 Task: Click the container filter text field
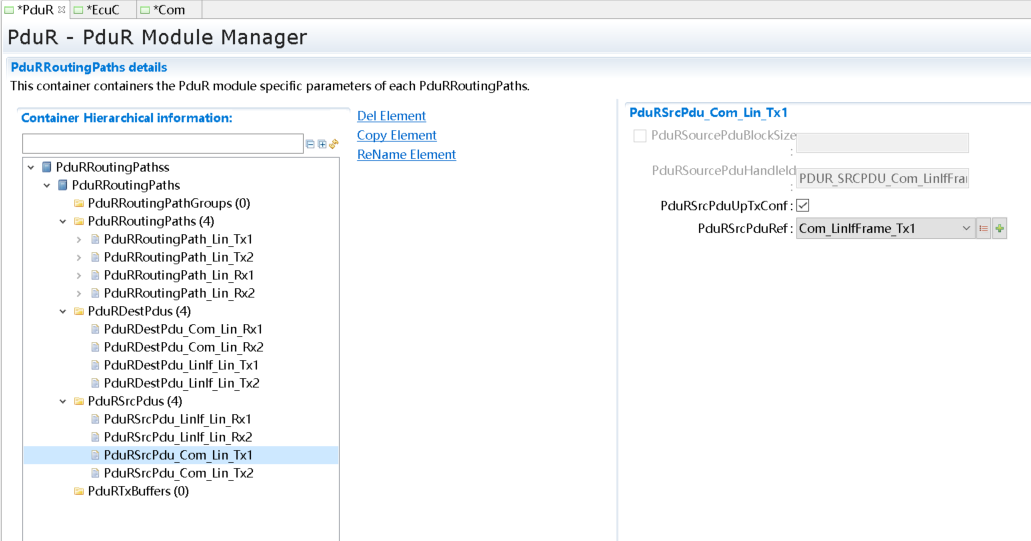click(x=162, y=144)
